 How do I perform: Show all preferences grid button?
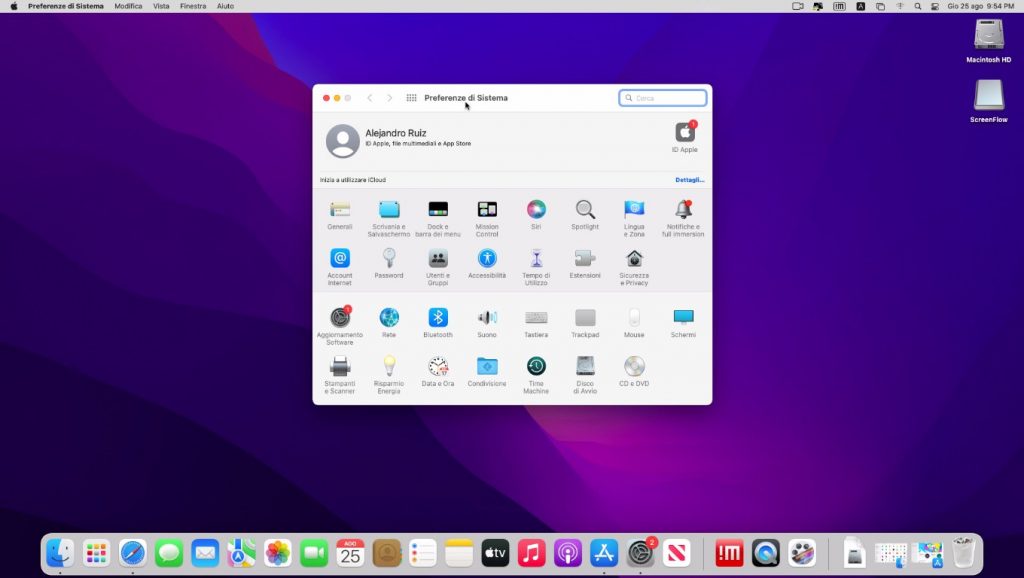[411, 98]
